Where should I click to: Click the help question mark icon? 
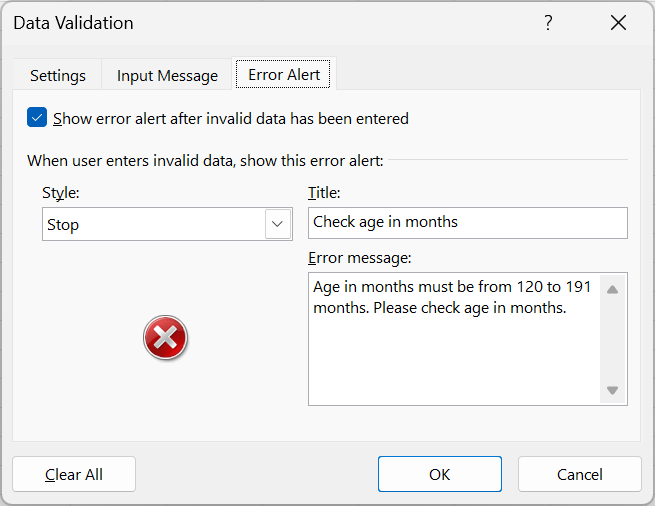[x=548, y=23]
